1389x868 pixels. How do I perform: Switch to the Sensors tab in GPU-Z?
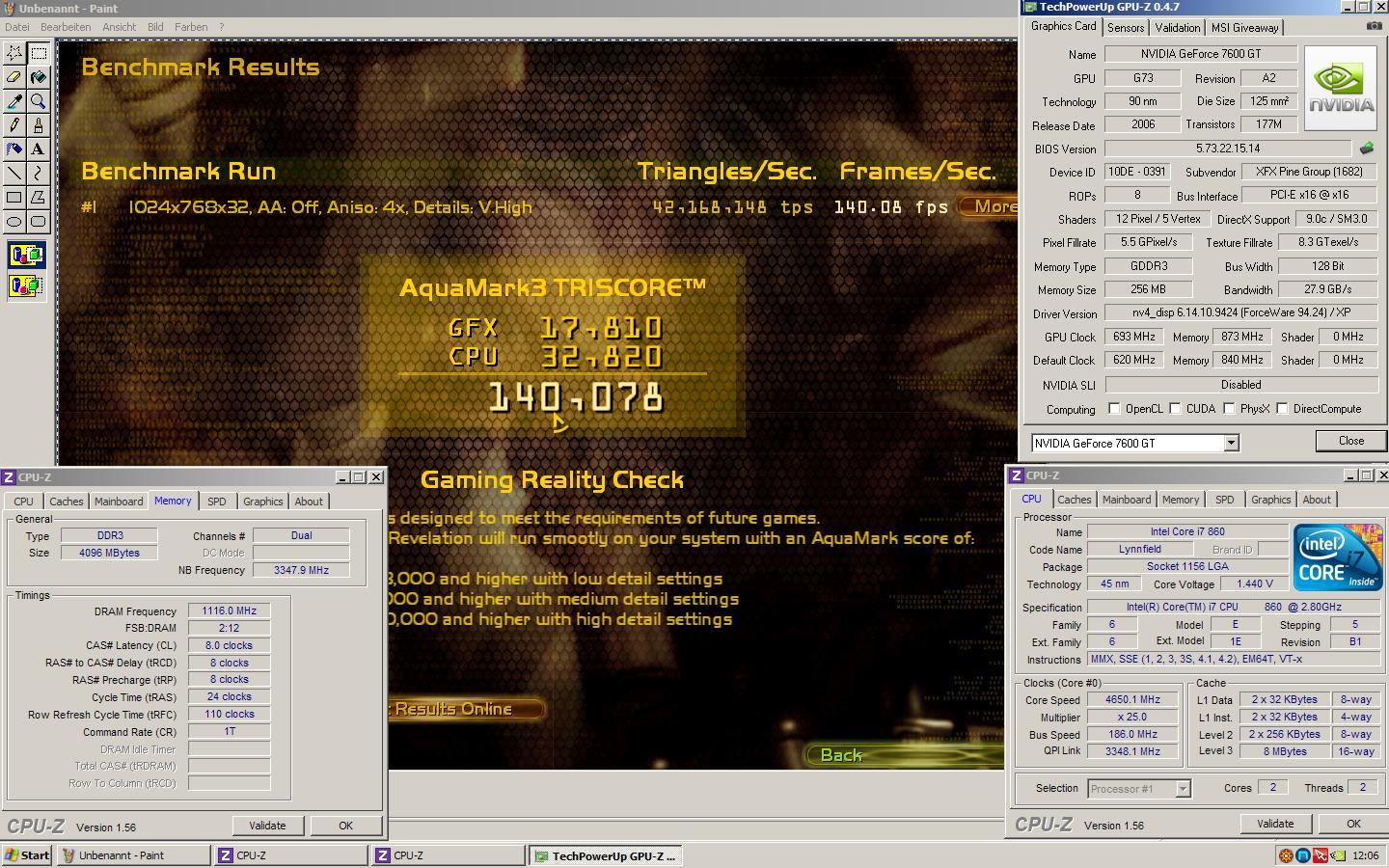1126,28
